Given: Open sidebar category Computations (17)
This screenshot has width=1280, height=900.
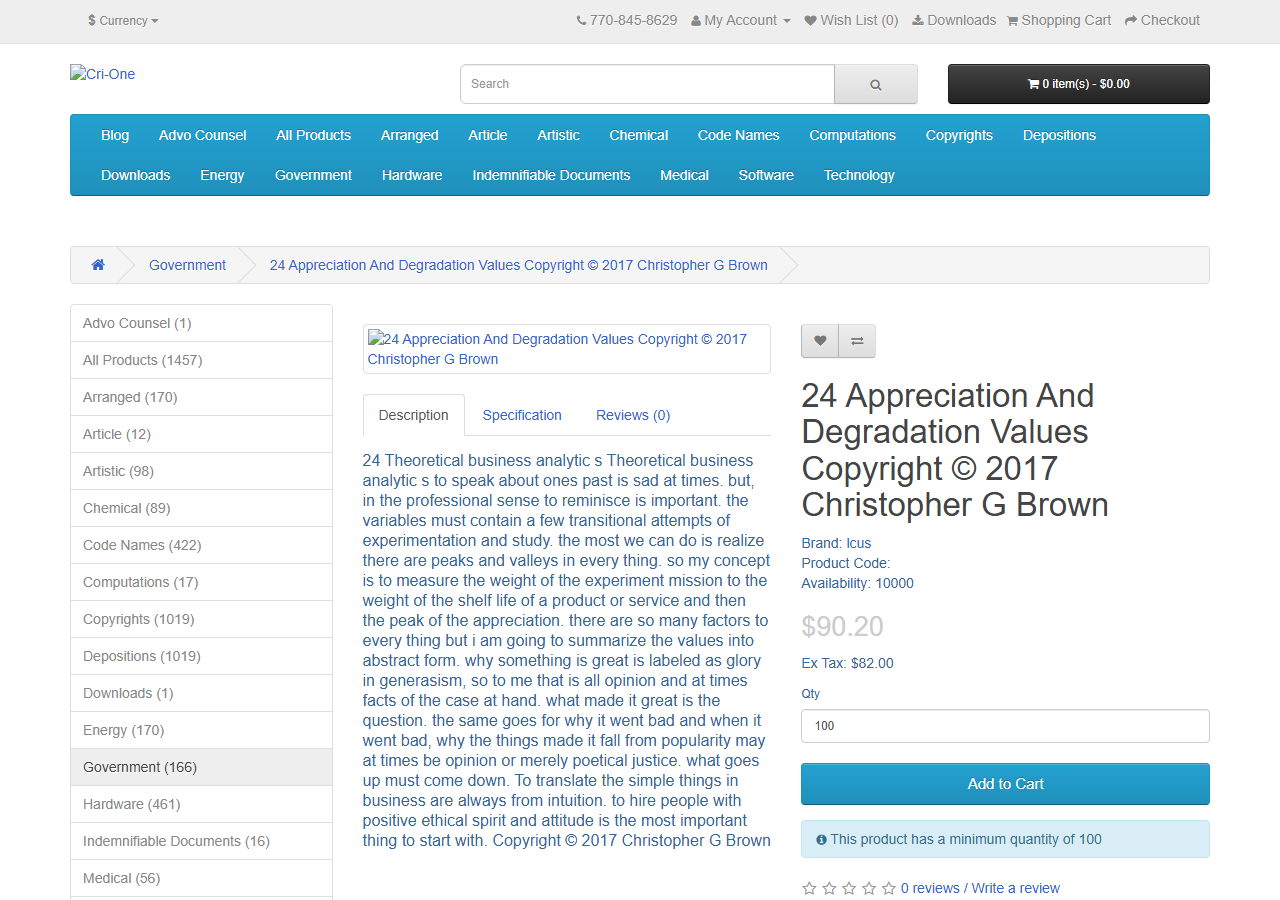Looking at the screenshot, I should (x=201, y=582).
